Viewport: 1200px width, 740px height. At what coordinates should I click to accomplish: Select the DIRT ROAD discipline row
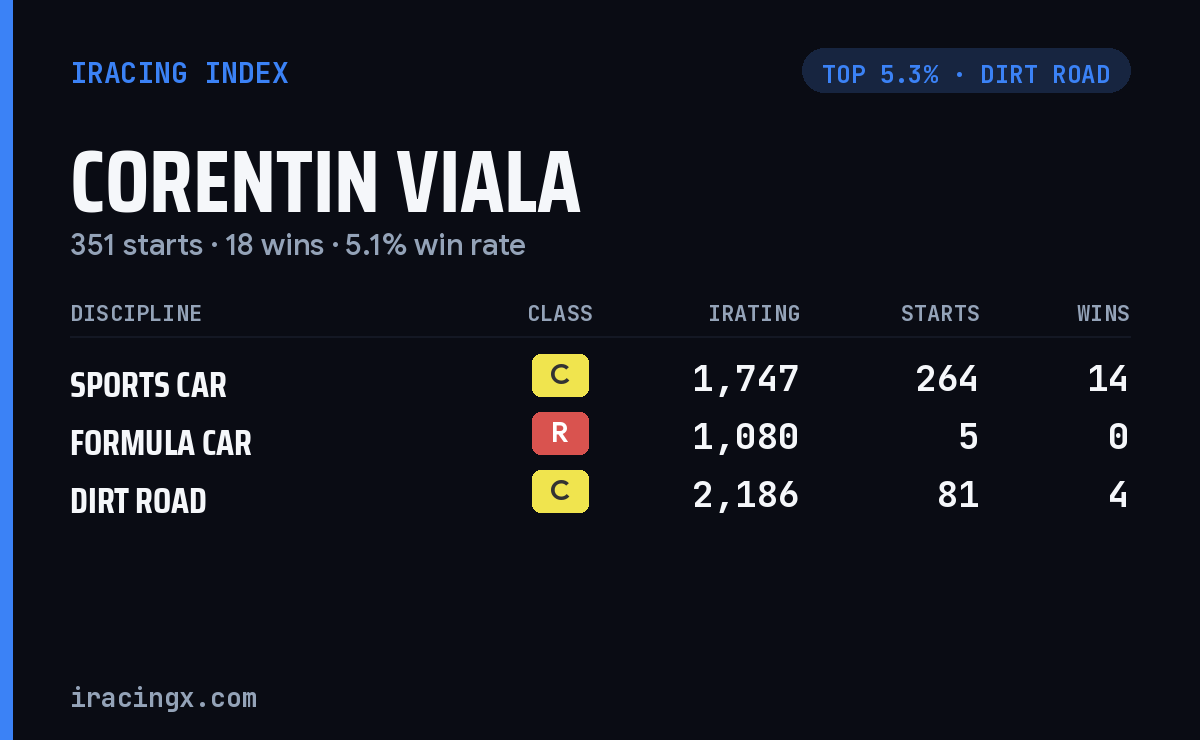pos(600,496)
